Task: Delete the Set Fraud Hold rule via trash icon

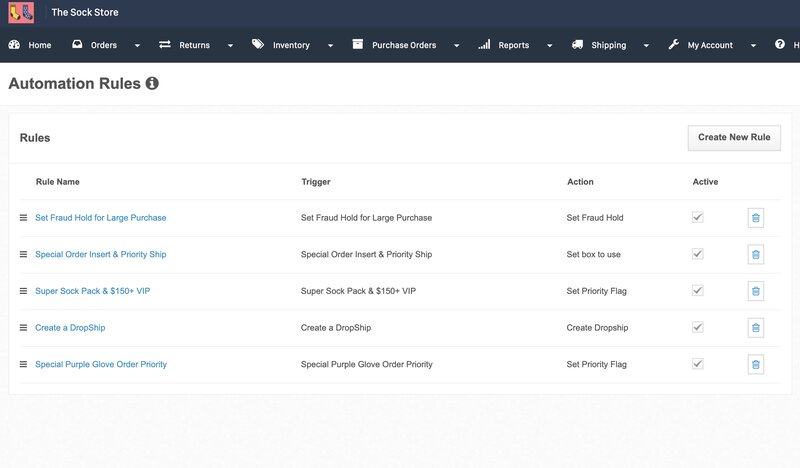Action: pos(755,218)
